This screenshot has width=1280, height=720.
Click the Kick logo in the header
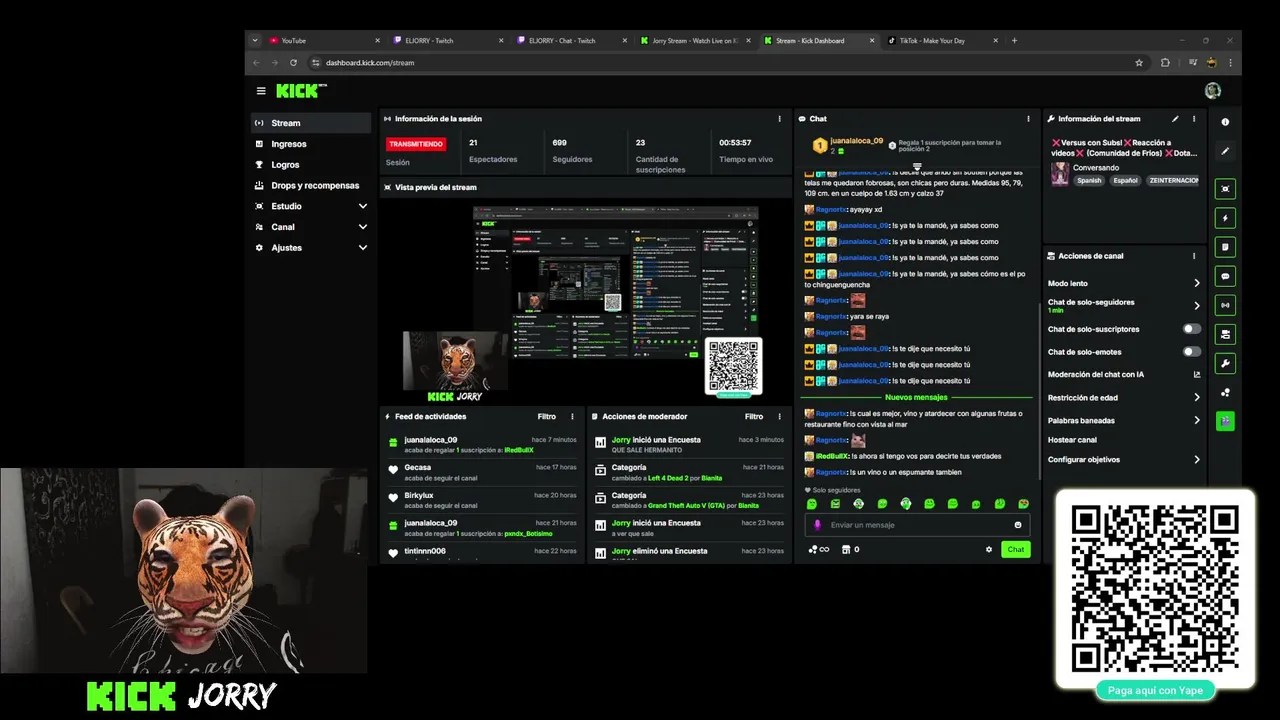pos(299,91)
